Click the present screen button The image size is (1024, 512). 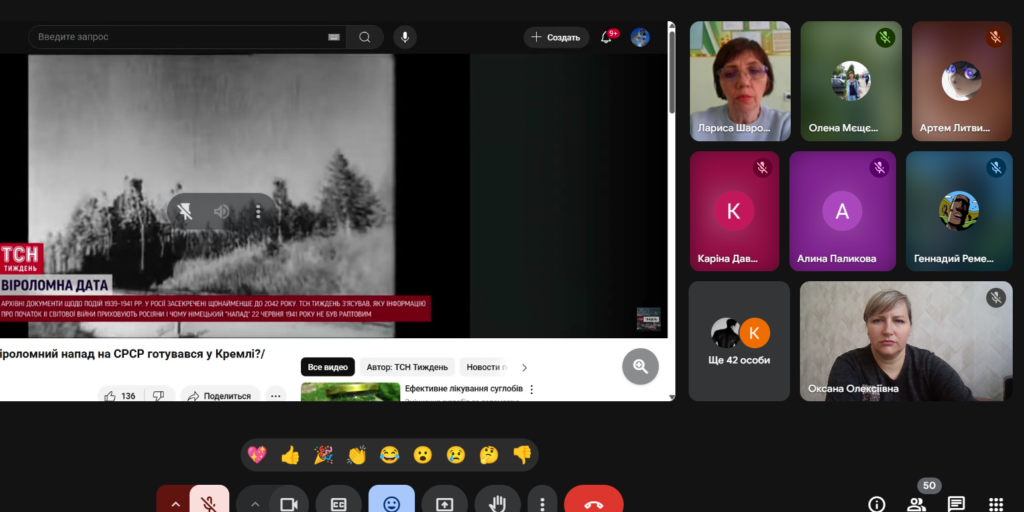point(444,503)
